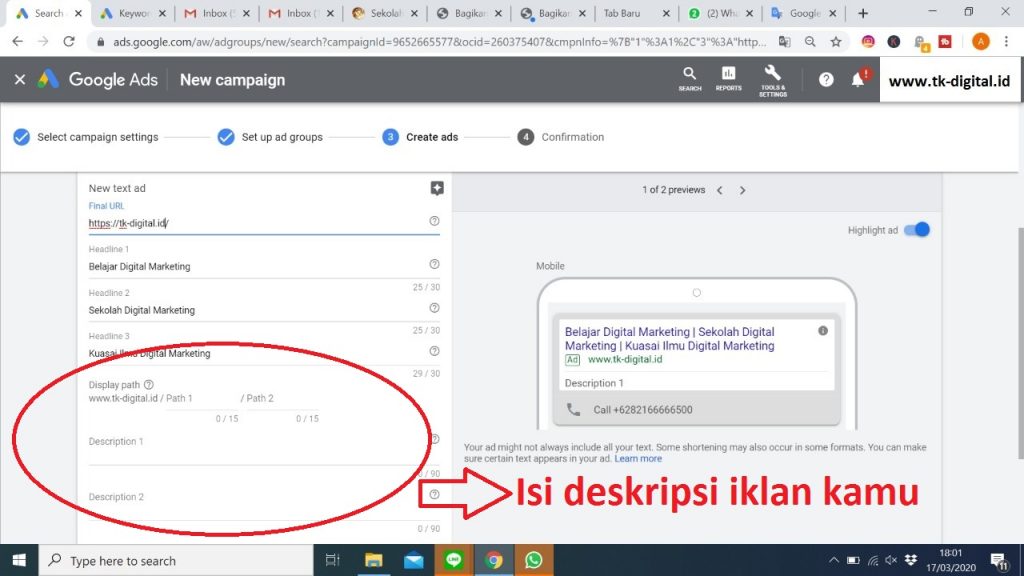
Task: Open WhatsApp from the Windows taskbar
Action: coord(532,560)
